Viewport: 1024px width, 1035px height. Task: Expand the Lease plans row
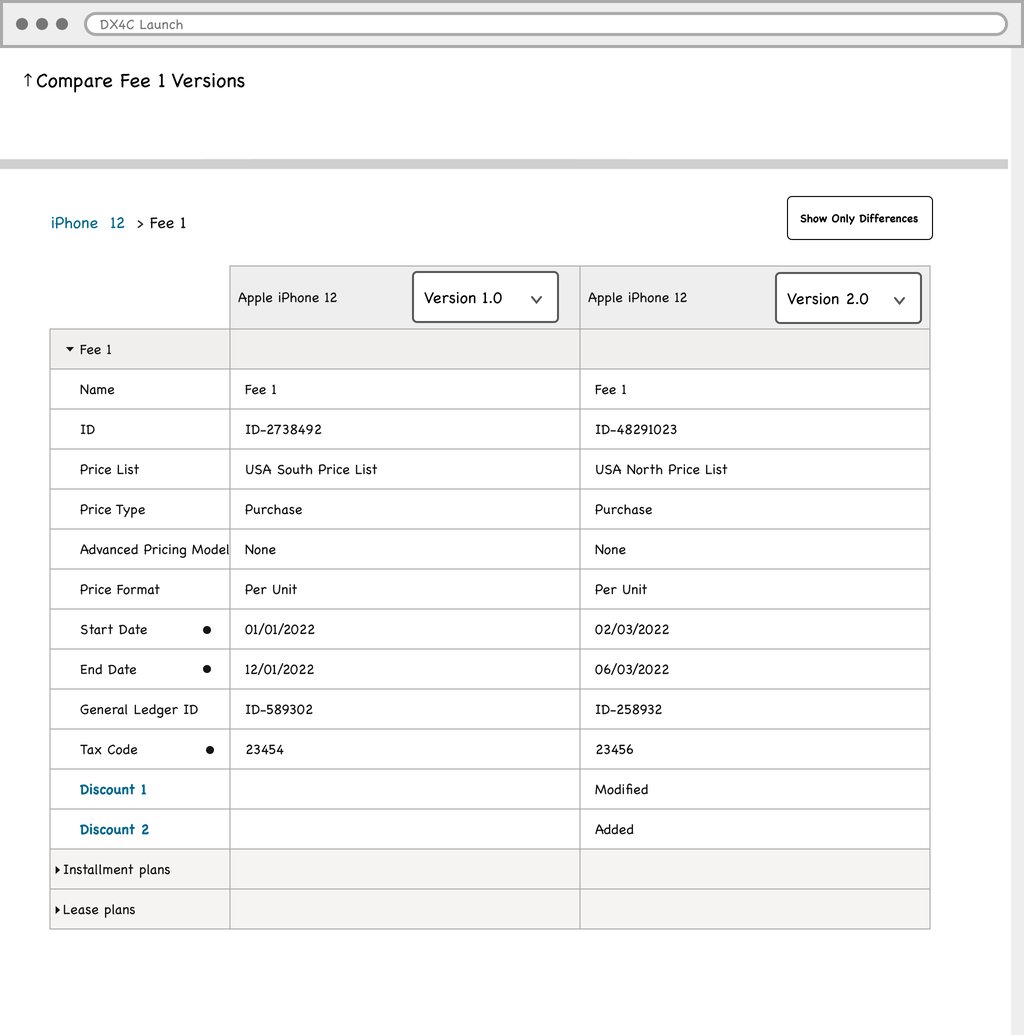58,910
